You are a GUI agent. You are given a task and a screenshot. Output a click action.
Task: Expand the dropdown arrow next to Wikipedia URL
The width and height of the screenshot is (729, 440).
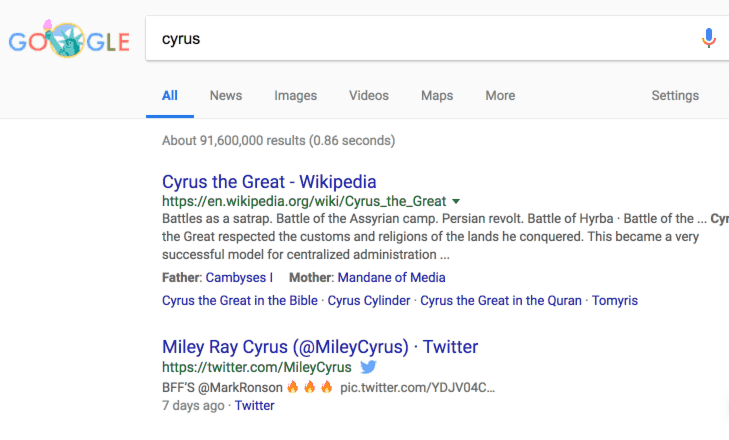coord(456,201)
